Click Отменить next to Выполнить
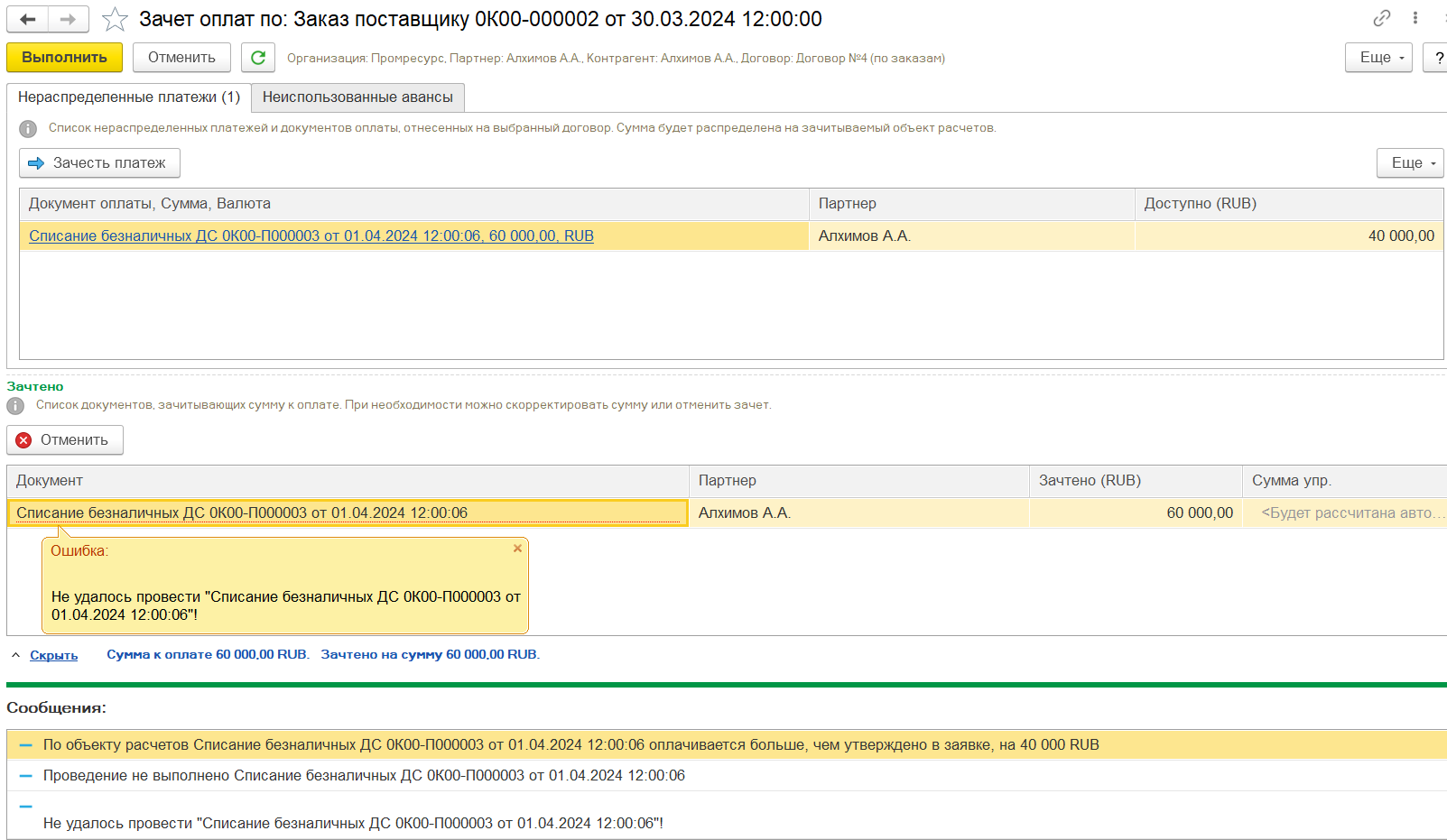Screen dimensions: 1447x840 click(x=181, y=57)
